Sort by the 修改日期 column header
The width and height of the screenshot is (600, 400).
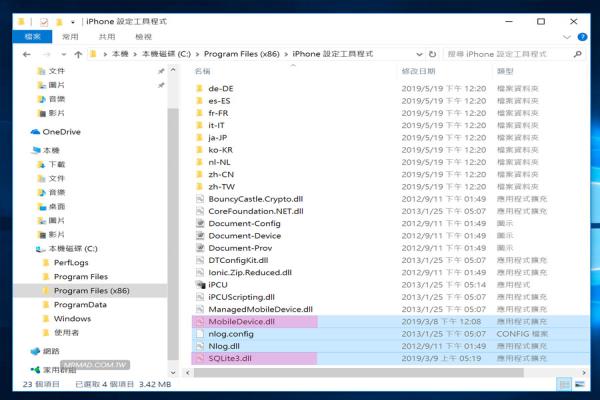(x=418, y=71)
